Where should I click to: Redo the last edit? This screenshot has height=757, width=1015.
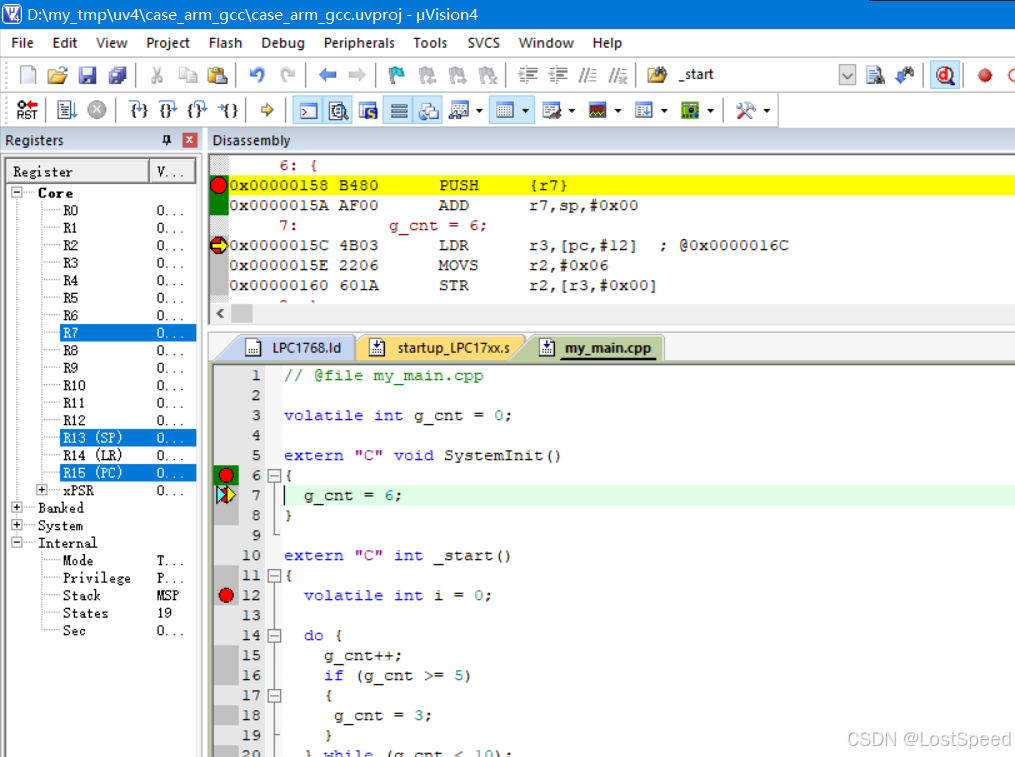click(287, 75)
